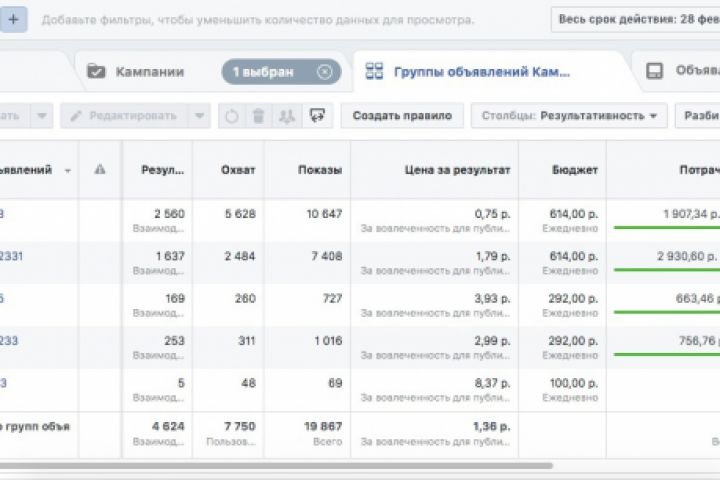Click the 10 647 impressions cell

click(x=324, y=214)
